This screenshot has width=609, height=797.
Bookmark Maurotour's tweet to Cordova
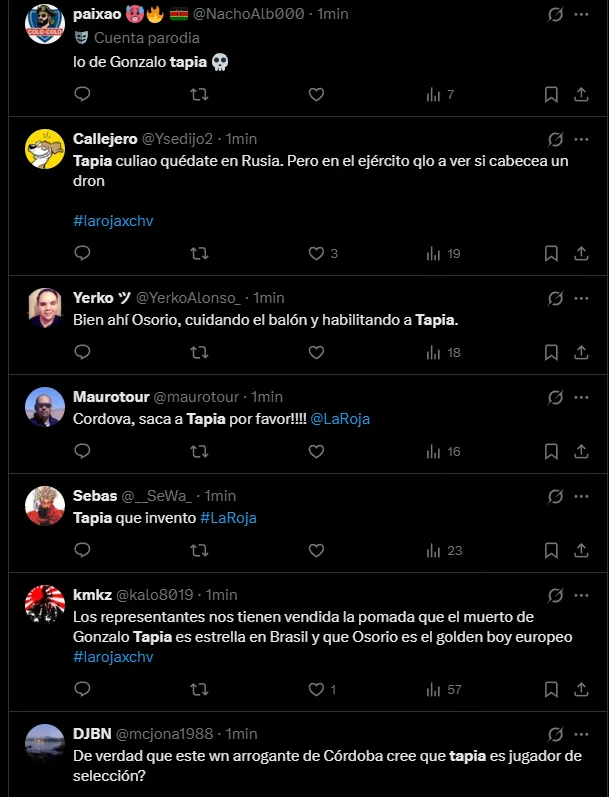[x=551, y=451]
